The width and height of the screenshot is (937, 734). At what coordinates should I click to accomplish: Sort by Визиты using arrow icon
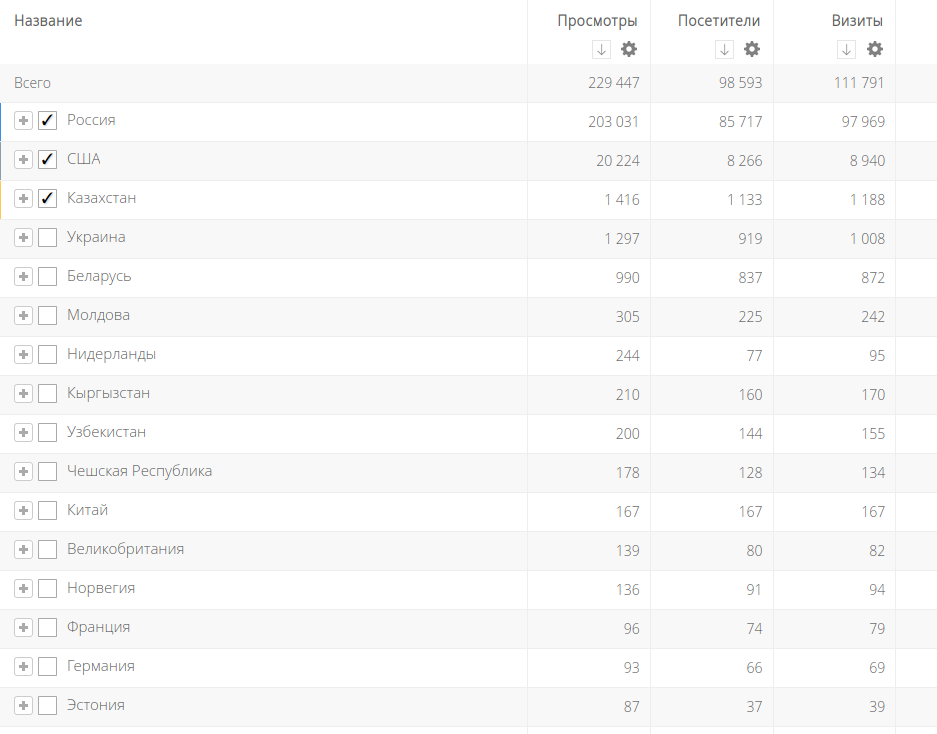point(847,49)
